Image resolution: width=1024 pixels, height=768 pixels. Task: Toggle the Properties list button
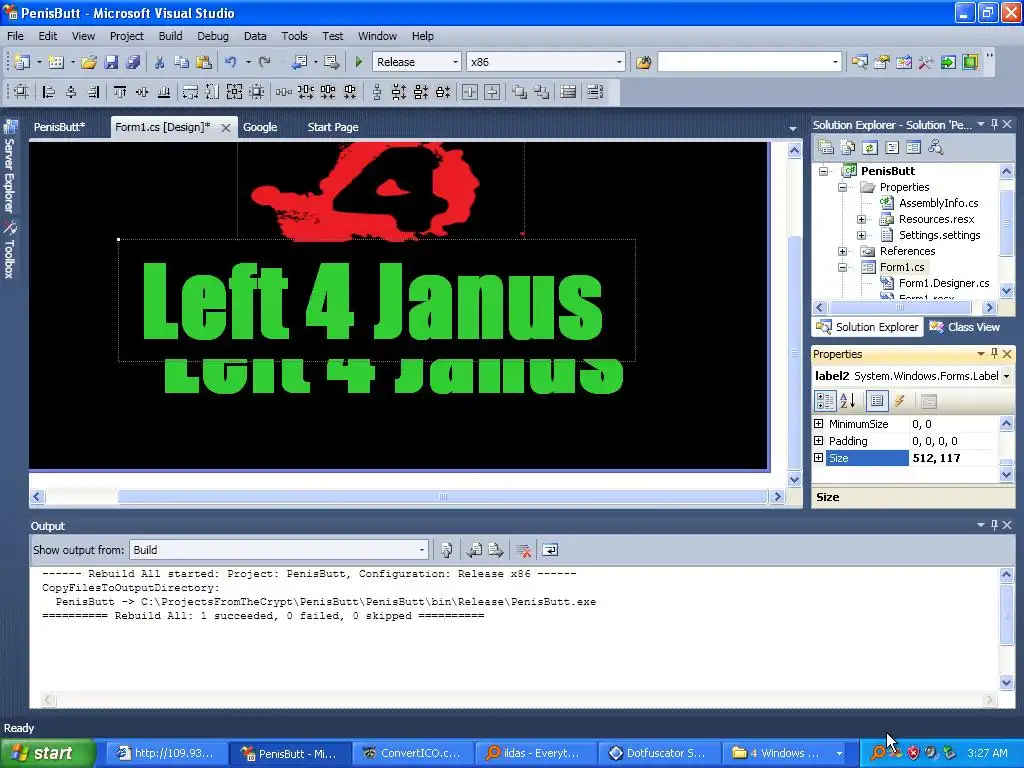pos(877,401)
